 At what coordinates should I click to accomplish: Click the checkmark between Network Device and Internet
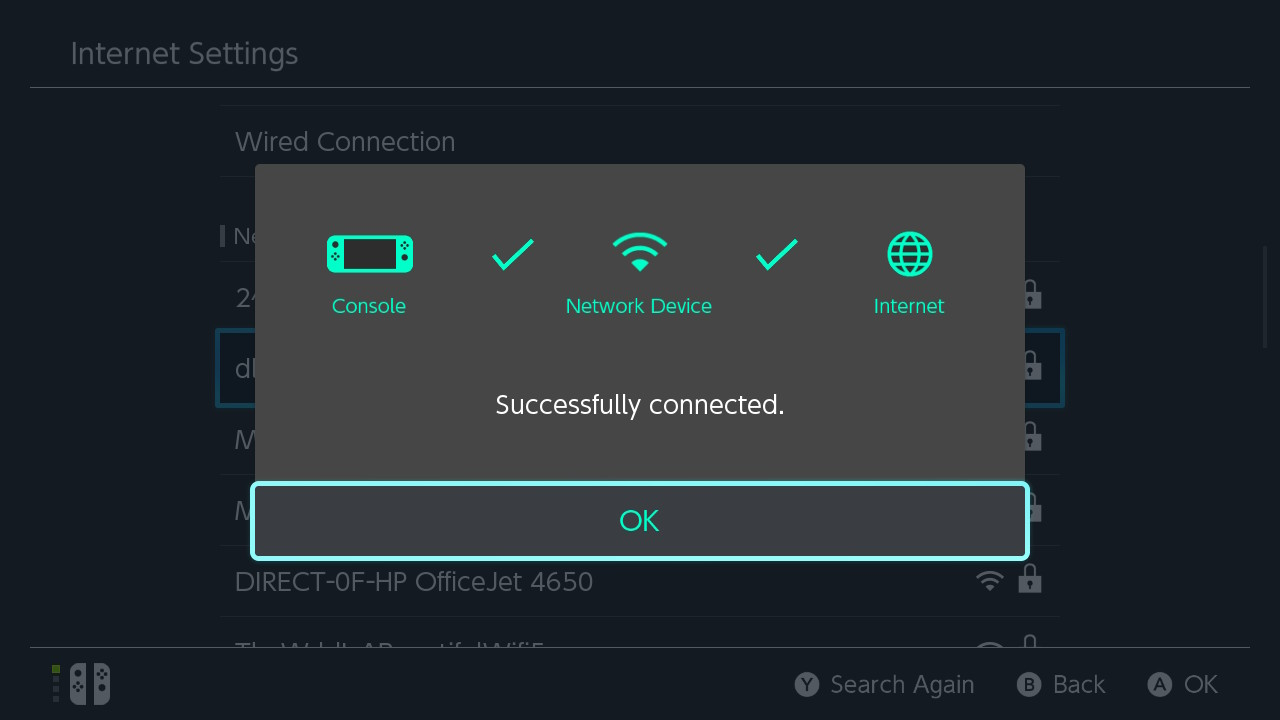click(x=777, y=254)
